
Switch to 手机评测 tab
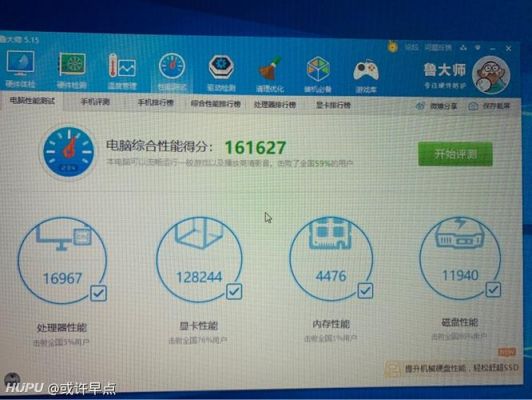[x=95, y=102]
